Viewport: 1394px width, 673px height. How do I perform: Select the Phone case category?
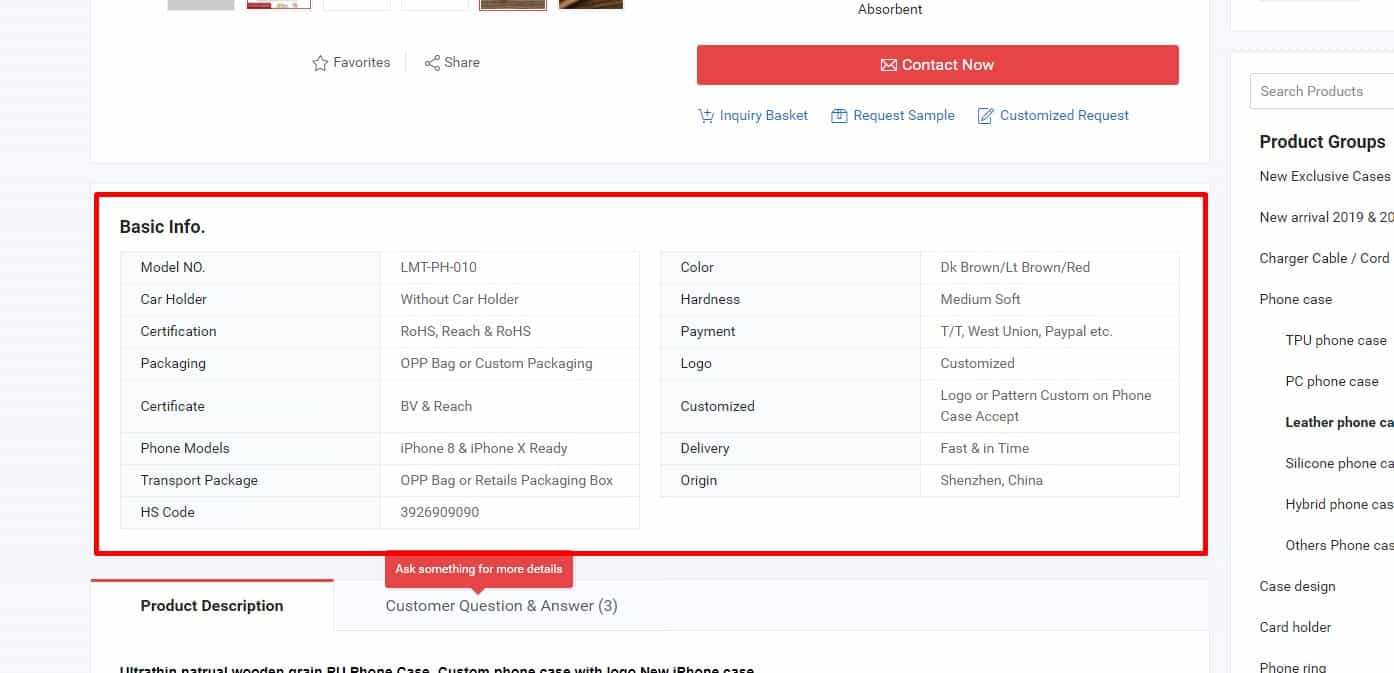pos(1295,299)
